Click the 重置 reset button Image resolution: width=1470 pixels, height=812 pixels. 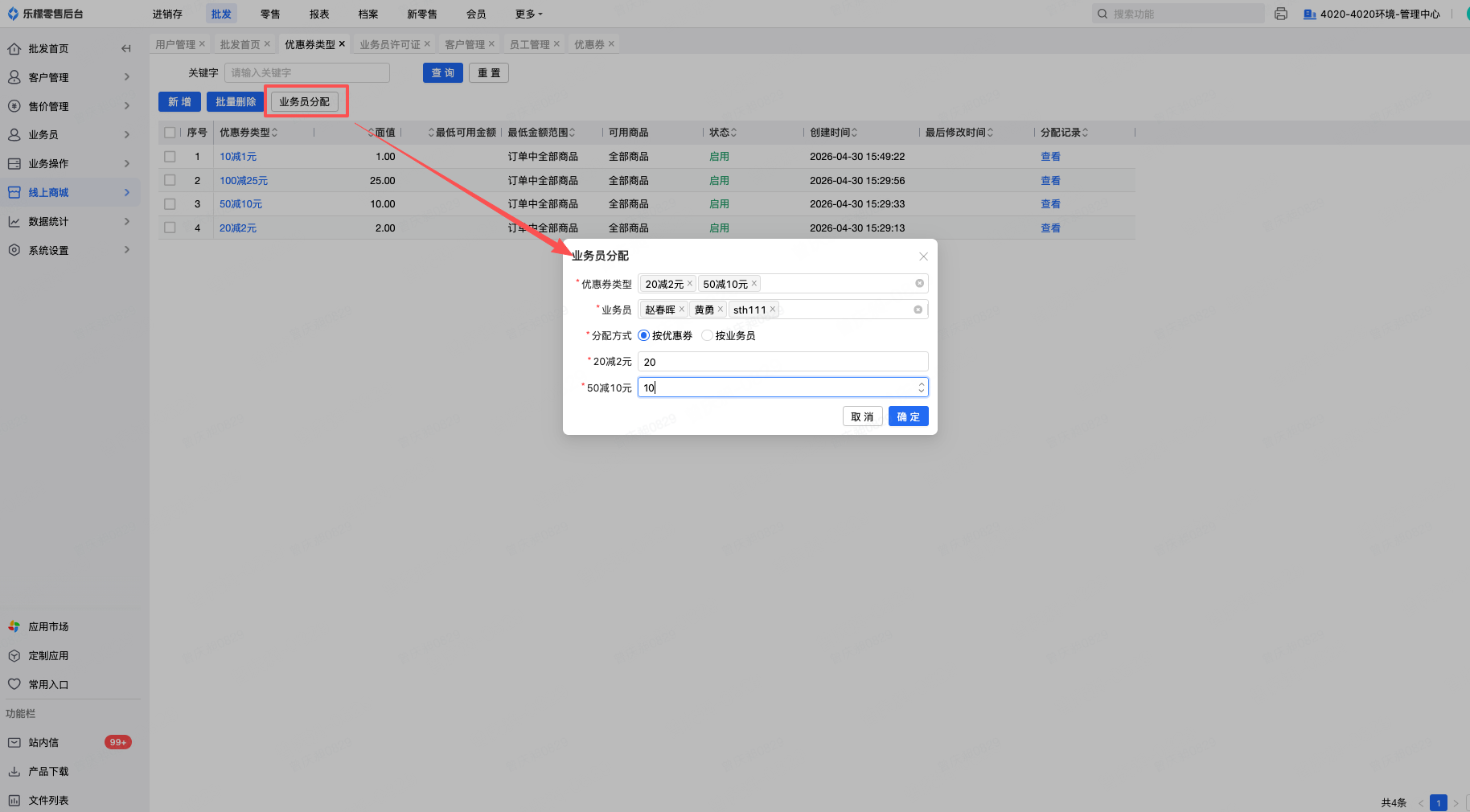(x=489, y=73)
